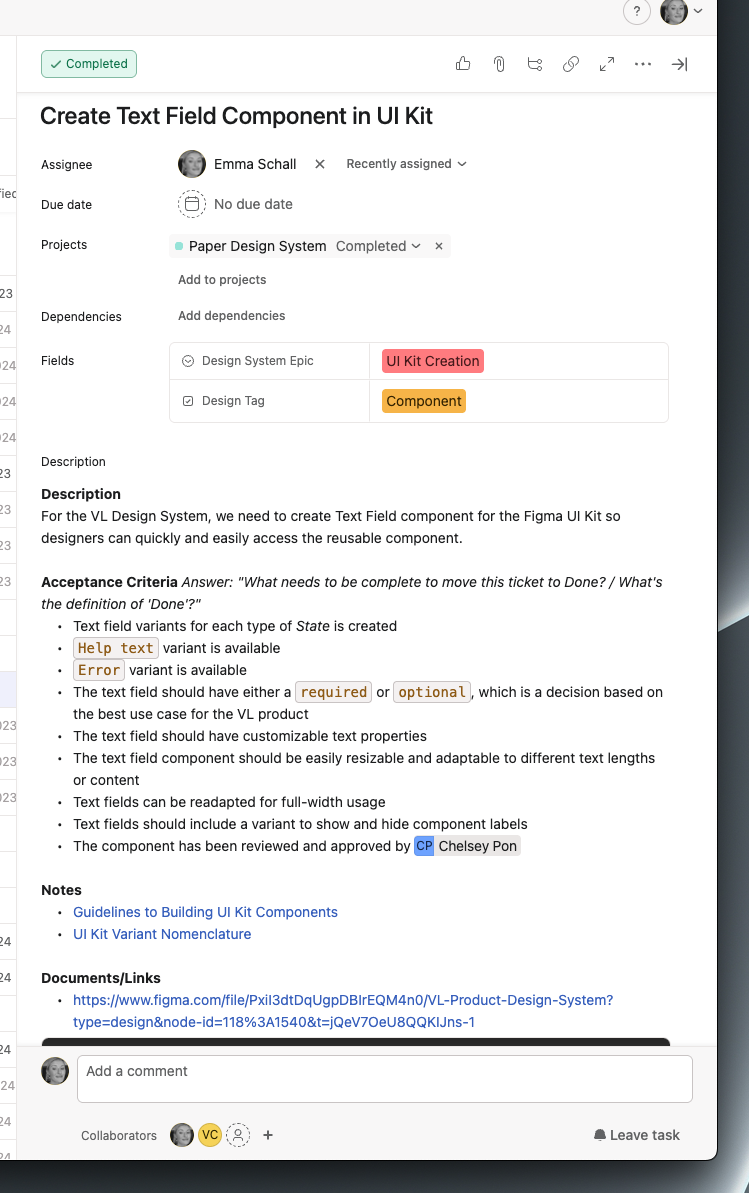The height and width of the screenshot is (1193, 749).
Task: Click the Leave task button
Action: [636, 1135]
